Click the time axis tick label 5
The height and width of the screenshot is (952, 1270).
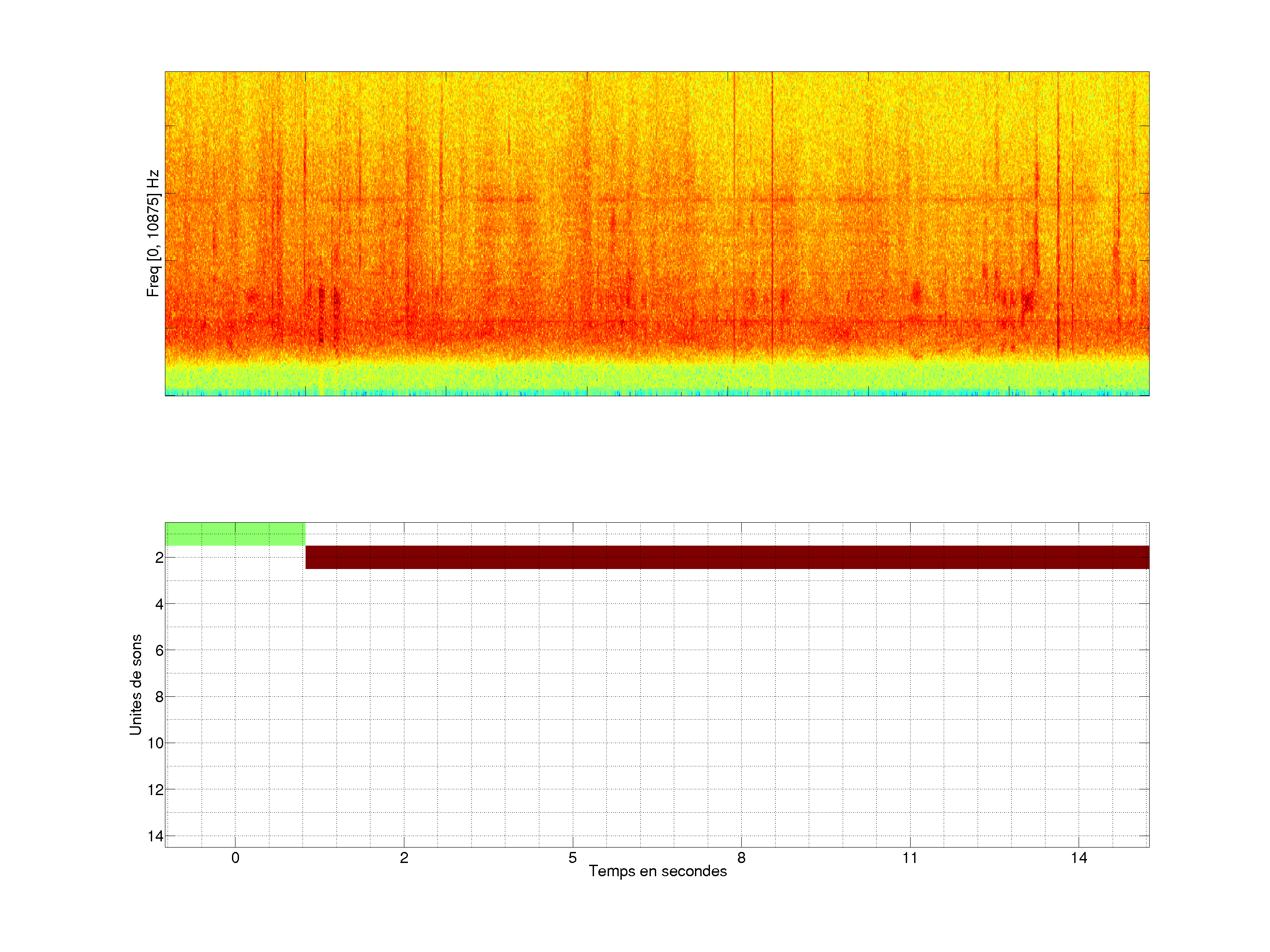pyautogui.click(x=572, y=858)
